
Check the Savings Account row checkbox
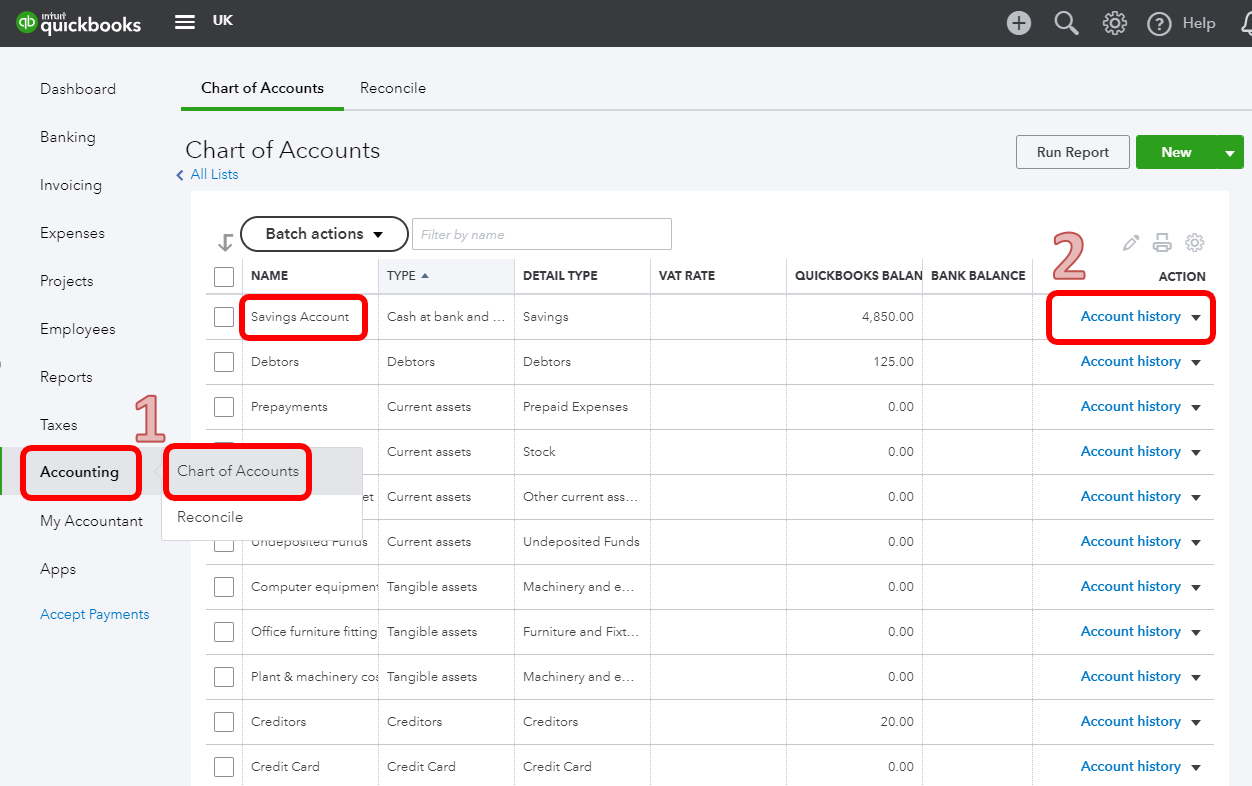point(224,317)
